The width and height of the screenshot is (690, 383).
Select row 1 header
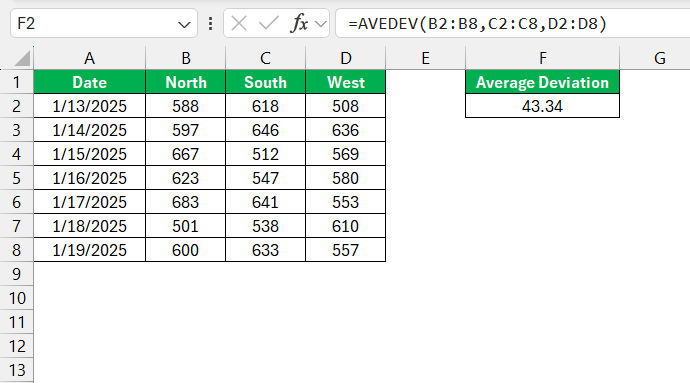click(x=17, y=82)
